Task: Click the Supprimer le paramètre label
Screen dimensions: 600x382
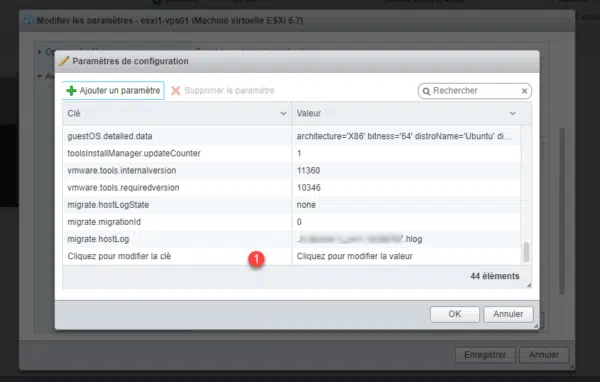Action: click(230, 91)
